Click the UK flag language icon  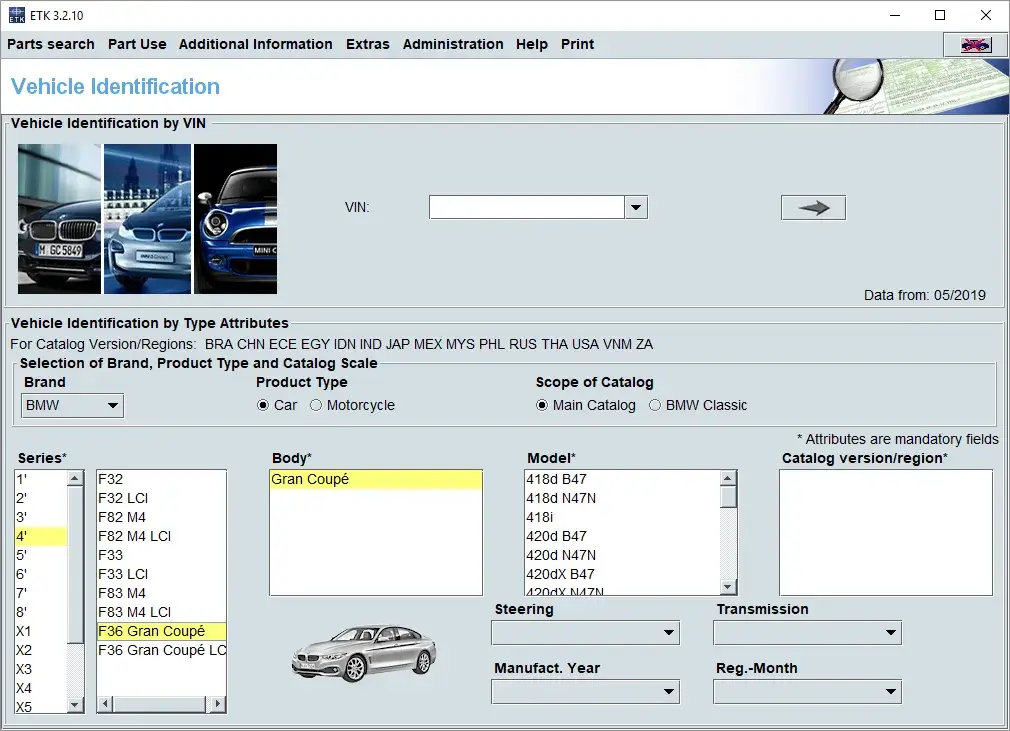pos(973,44)
